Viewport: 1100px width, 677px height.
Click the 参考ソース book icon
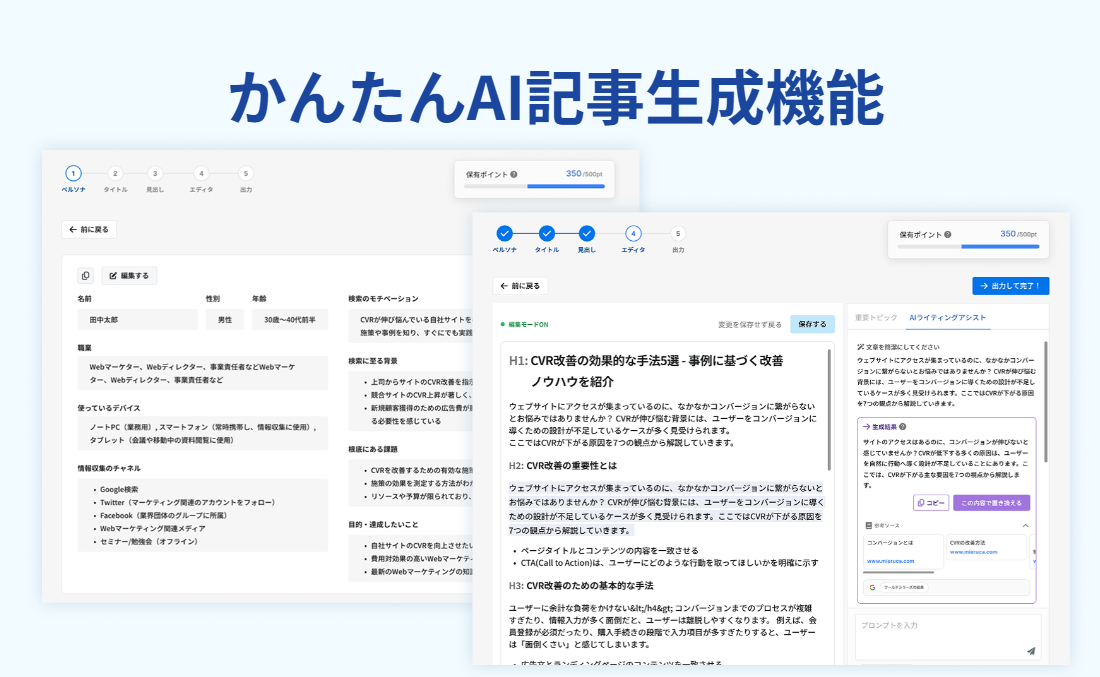(x=868, y=525)
